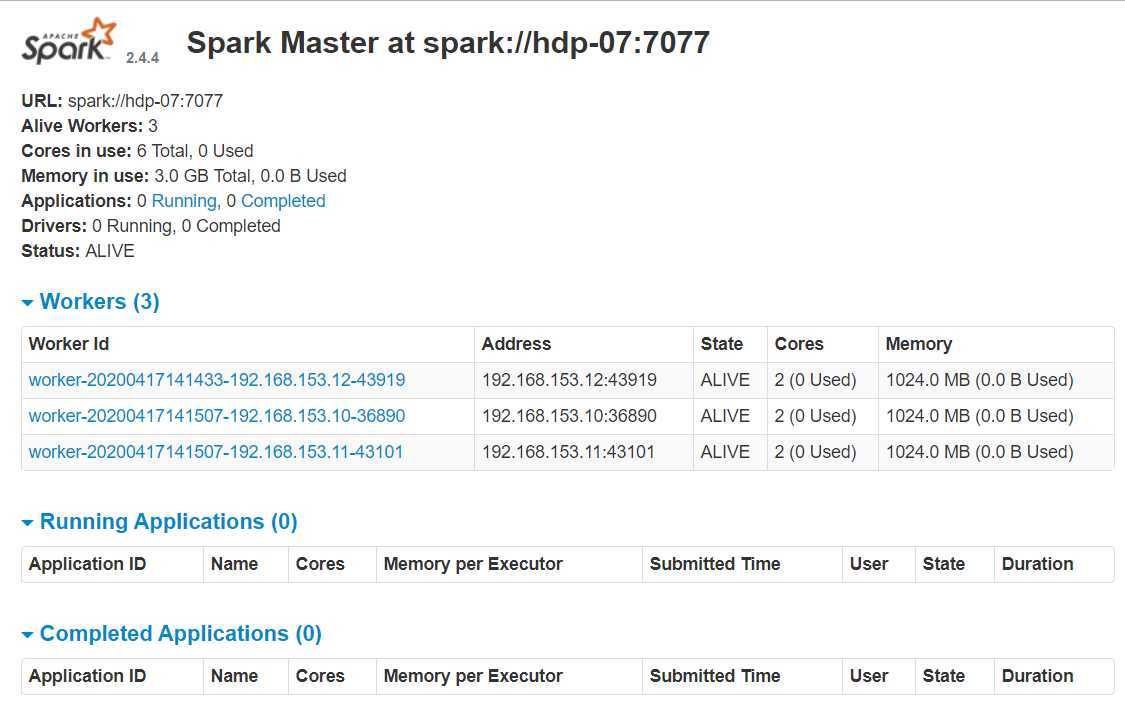Click Cores in use: 6 Total text
The width and height of the screenshot is (1125, 715).
tap(106, 151)
